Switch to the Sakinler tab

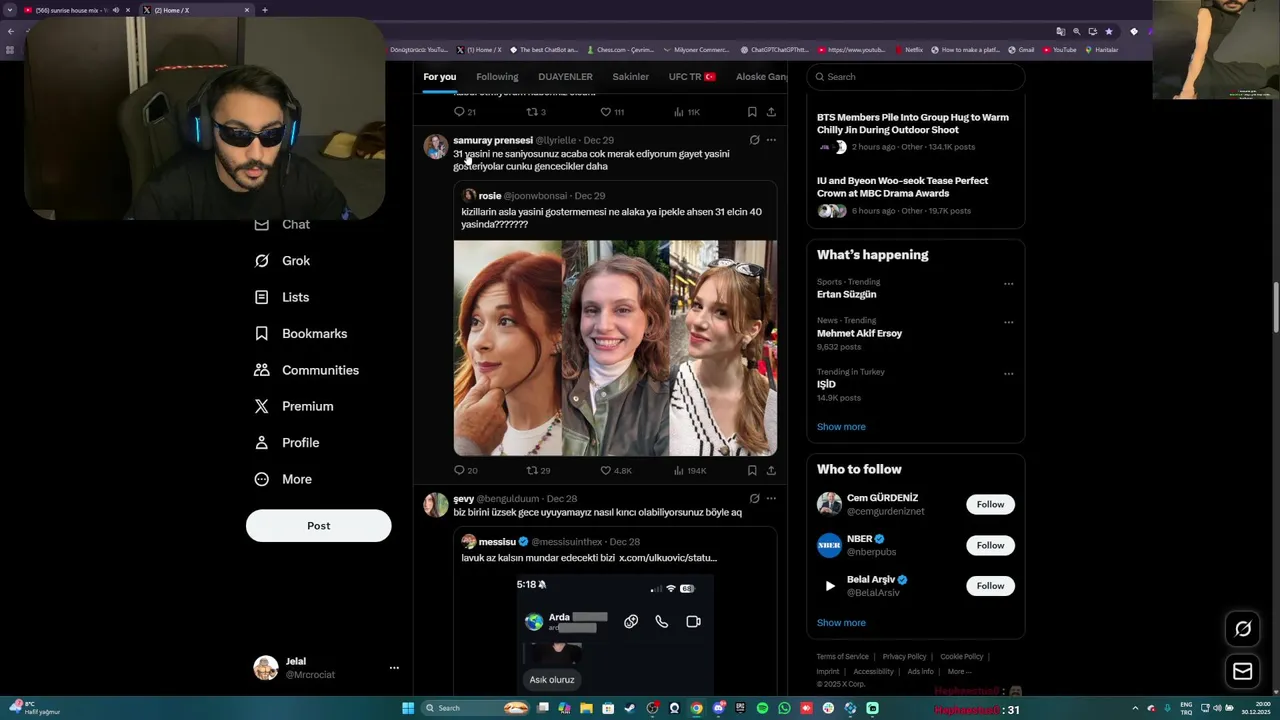click(x=631, y=77)
